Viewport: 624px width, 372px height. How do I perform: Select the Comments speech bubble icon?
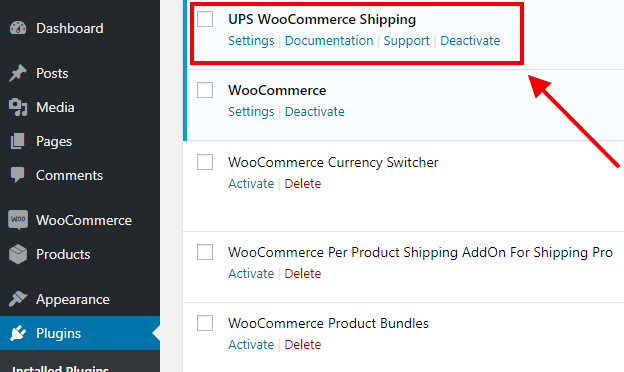point(18,175)
